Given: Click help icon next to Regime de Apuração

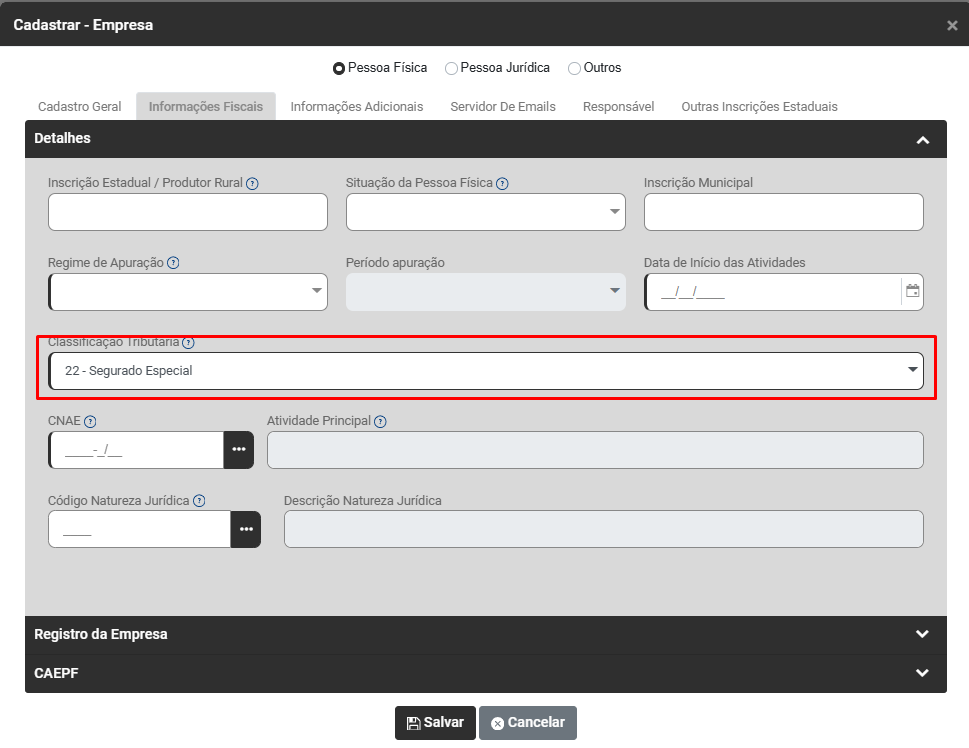Looking at the screenshot, I should 173,263.
